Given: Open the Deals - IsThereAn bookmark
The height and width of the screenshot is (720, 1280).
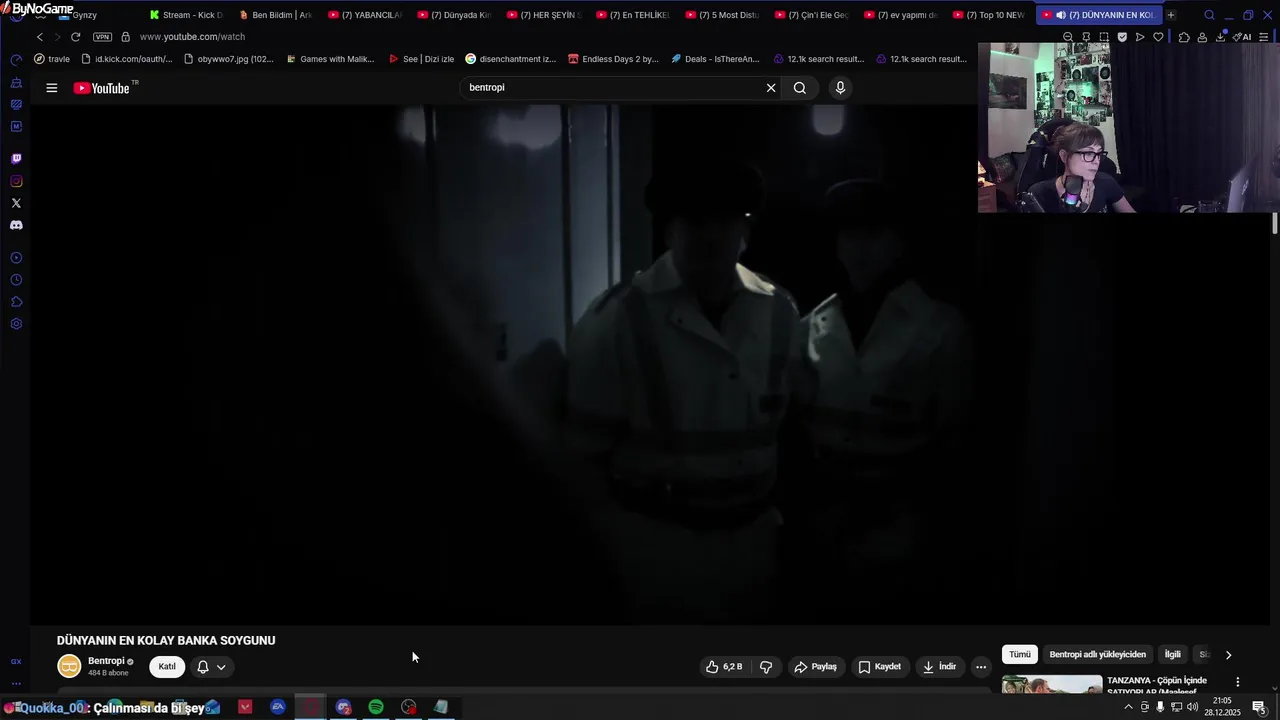Looking at the screenshot, I should pyautogui.click(x=715, y=59).
